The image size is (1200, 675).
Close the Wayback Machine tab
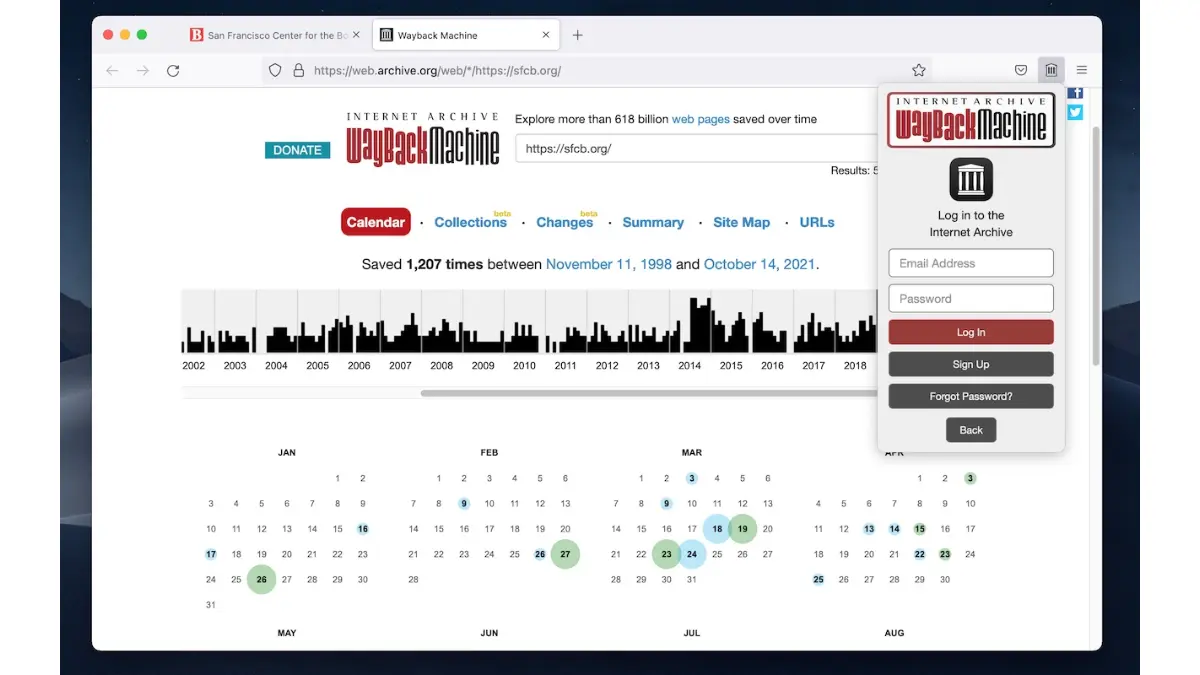[x=546, y=35]
